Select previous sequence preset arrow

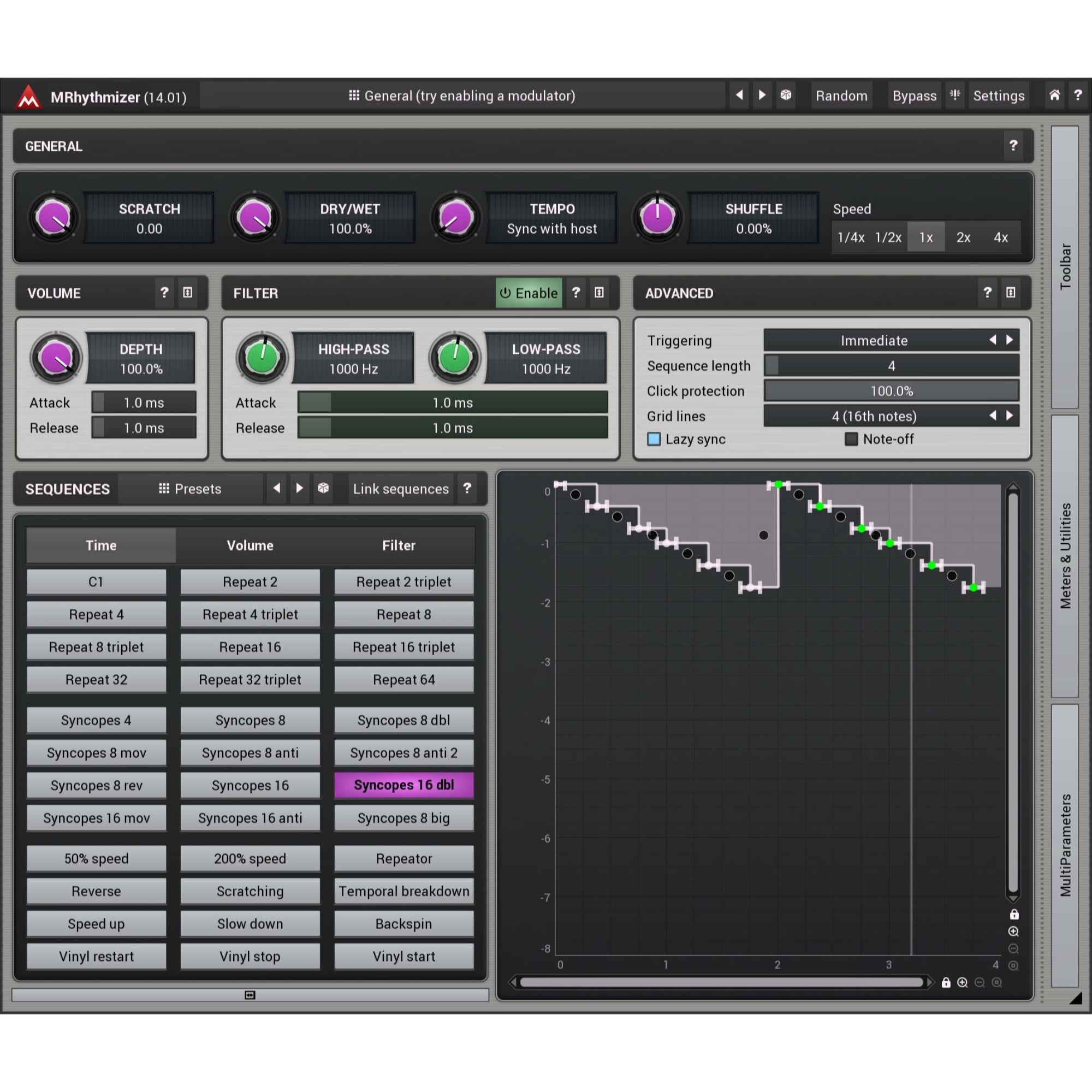(x=276, y=488)
